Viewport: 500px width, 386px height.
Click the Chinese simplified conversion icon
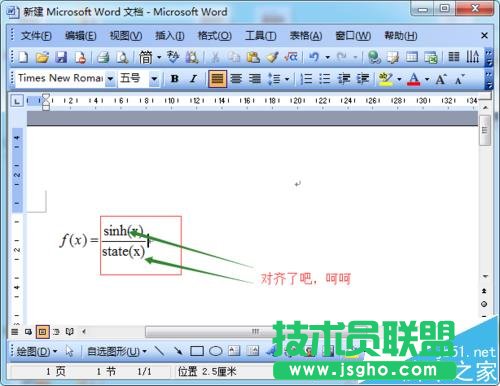tap(146, 57)
